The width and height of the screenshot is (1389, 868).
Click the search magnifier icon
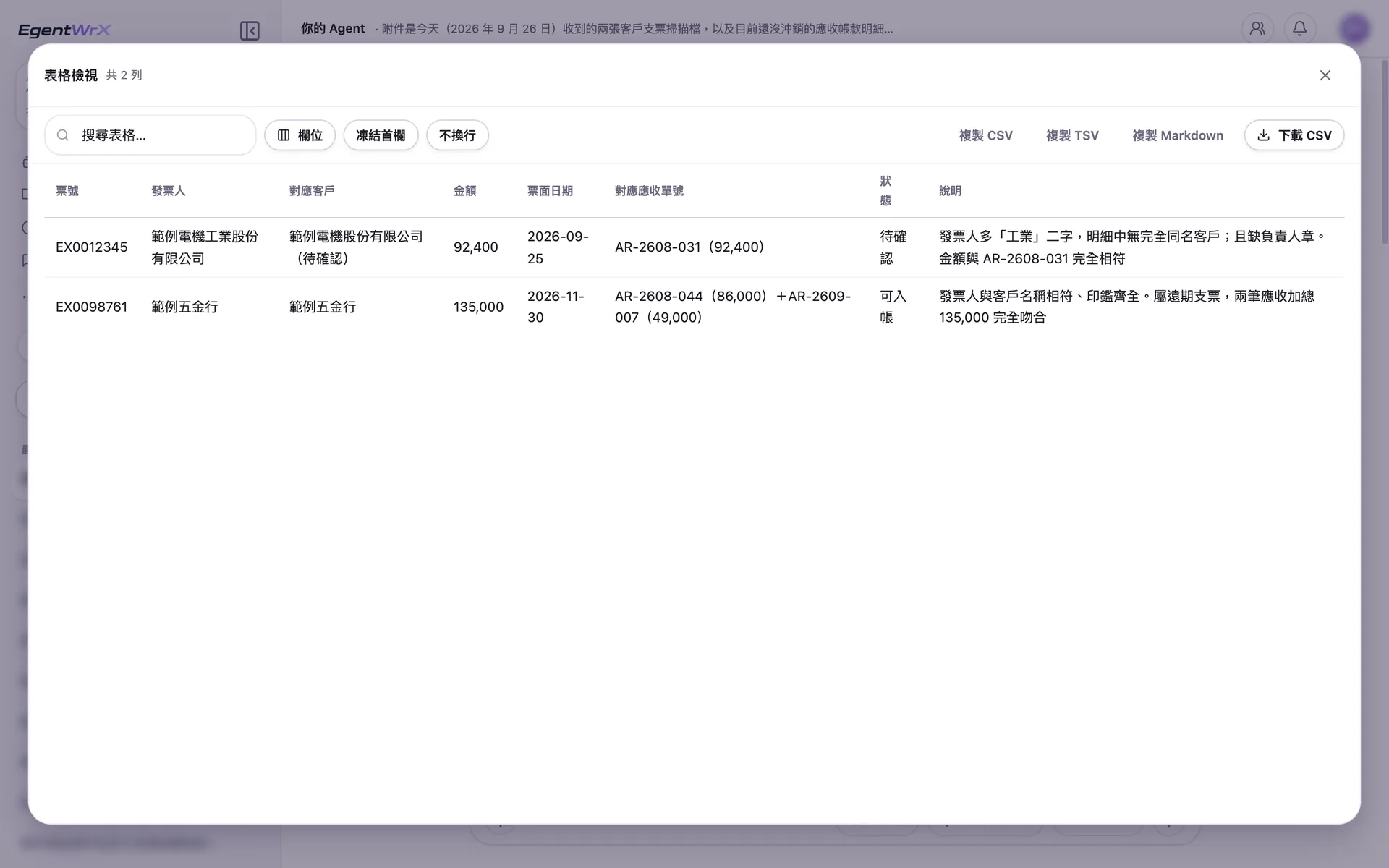[63, 135]
